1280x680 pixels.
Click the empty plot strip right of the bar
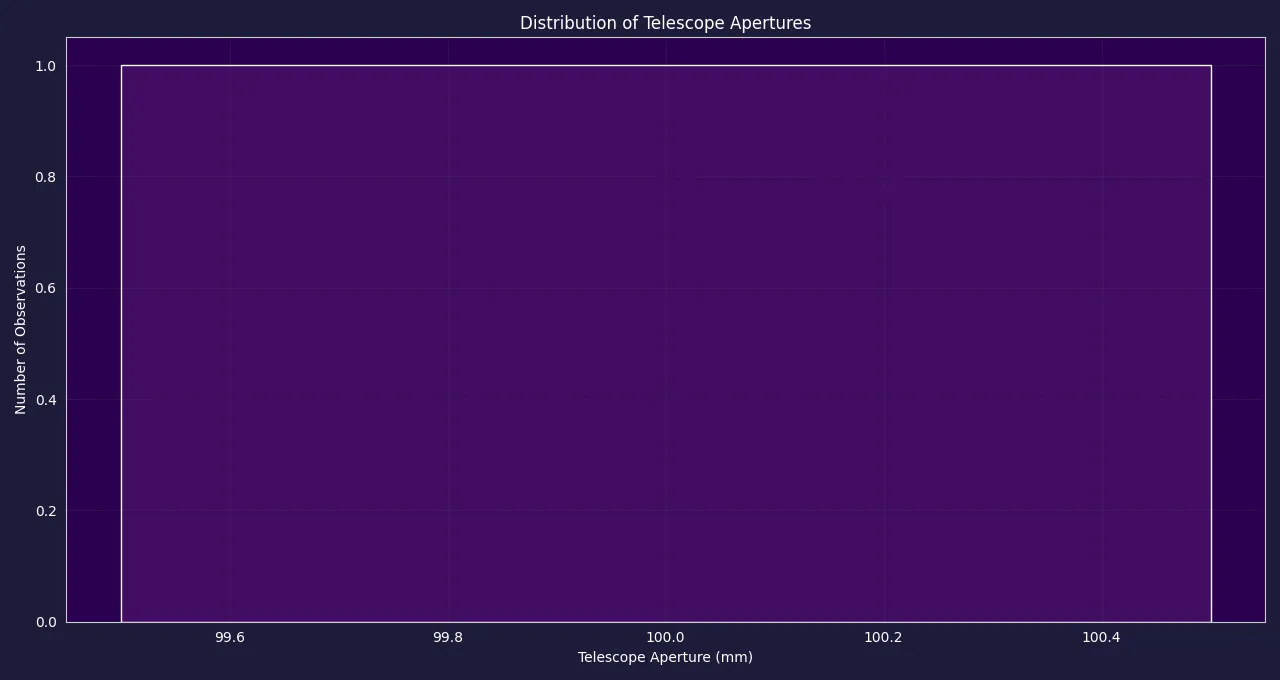pos(1238,344)
